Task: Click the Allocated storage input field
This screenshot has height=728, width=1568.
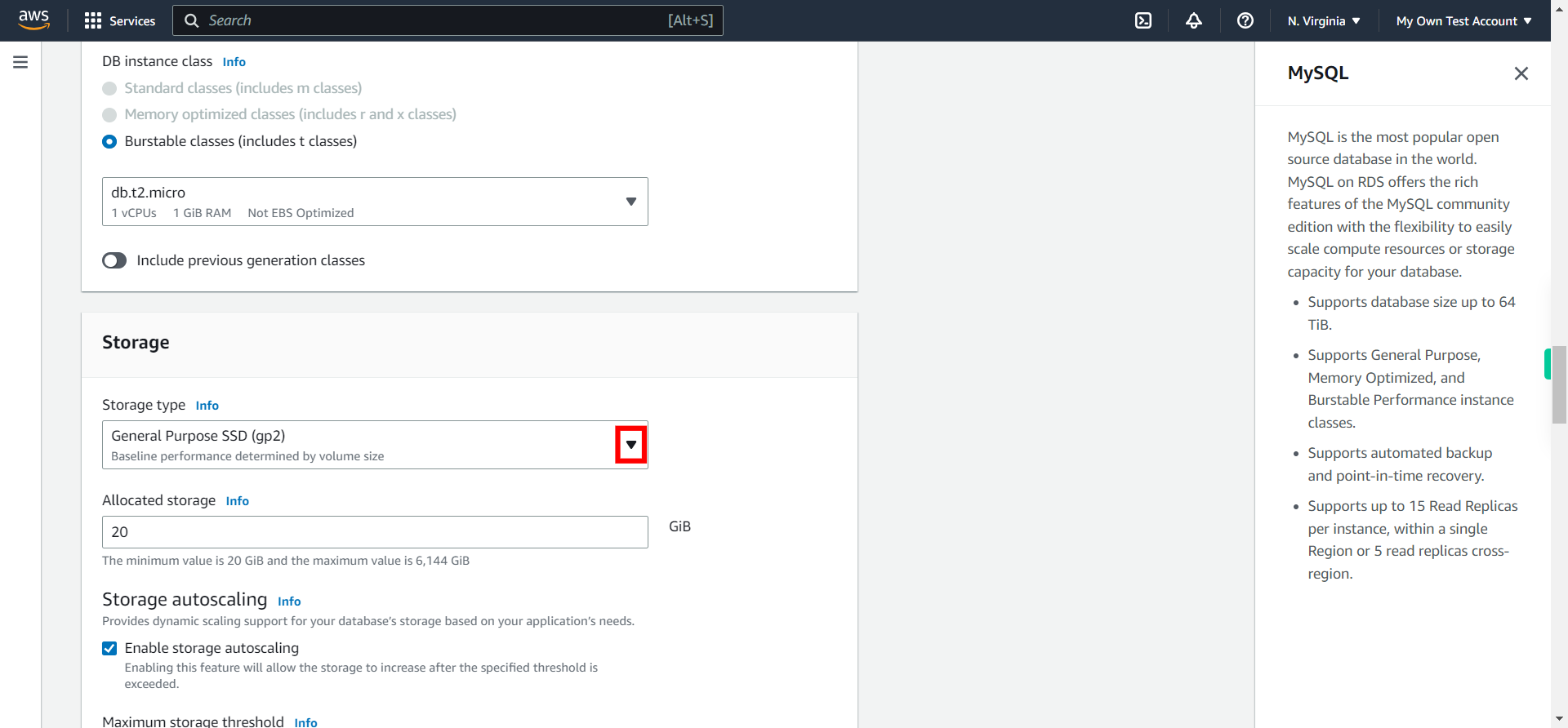Action: [375, 532]
